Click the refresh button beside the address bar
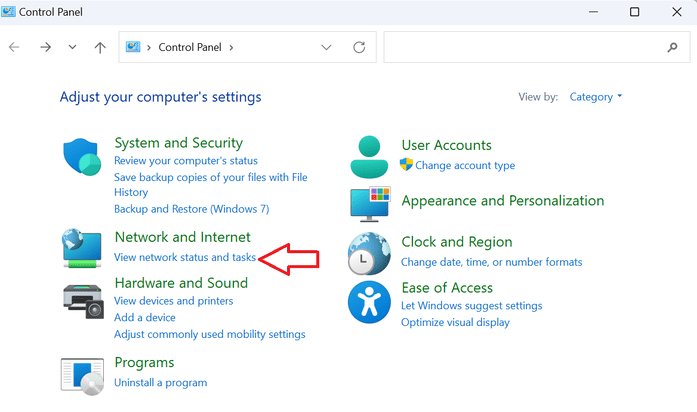 (359, 47)
